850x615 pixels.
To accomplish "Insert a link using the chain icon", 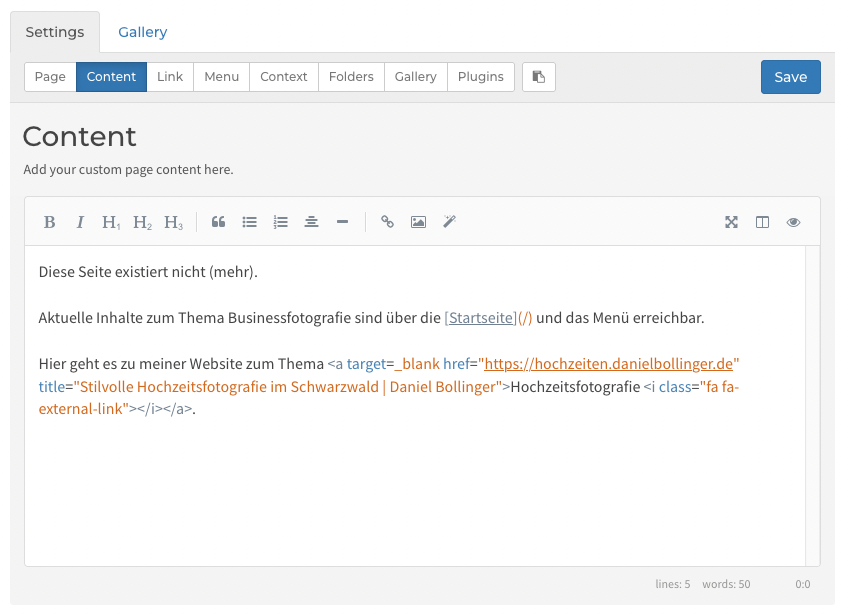I will (x=387, y=222).
